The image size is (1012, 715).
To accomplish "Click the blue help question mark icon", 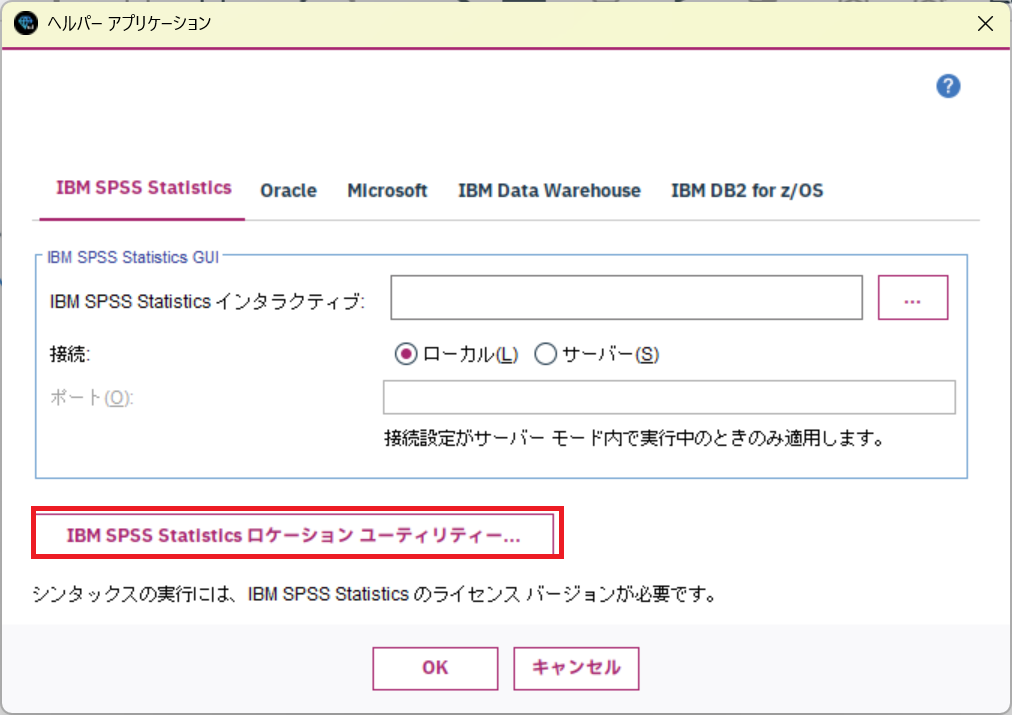I will 947,86.
